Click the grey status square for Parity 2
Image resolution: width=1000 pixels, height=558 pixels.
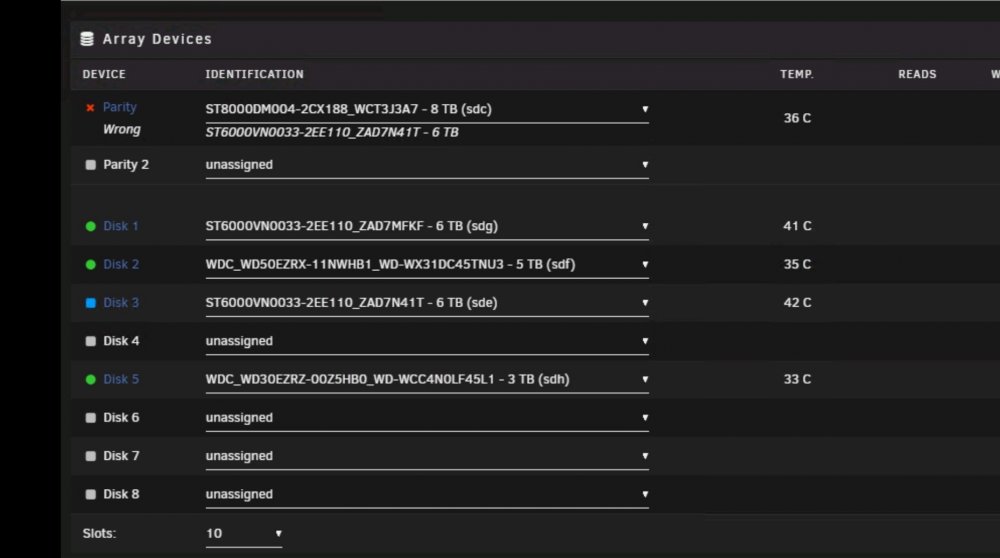tap(91, 165)
